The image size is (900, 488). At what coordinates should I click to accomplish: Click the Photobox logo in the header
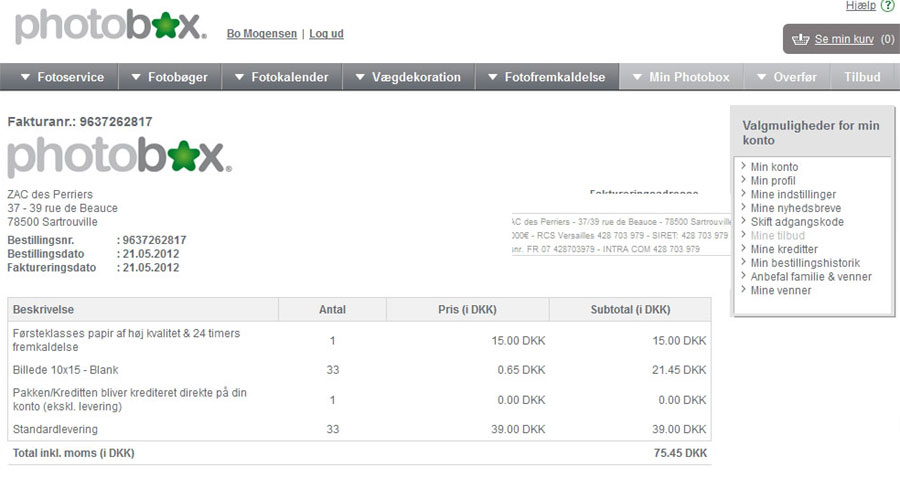(110, 26)
